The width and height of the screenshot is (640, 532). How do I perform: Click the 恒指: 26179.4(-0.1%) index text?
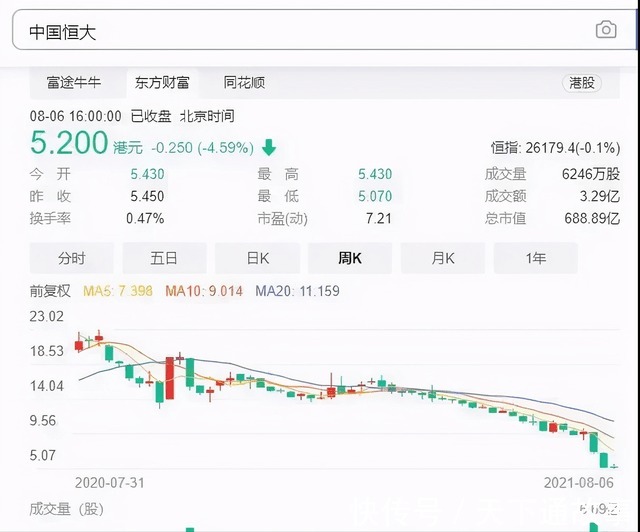point(556,148)
